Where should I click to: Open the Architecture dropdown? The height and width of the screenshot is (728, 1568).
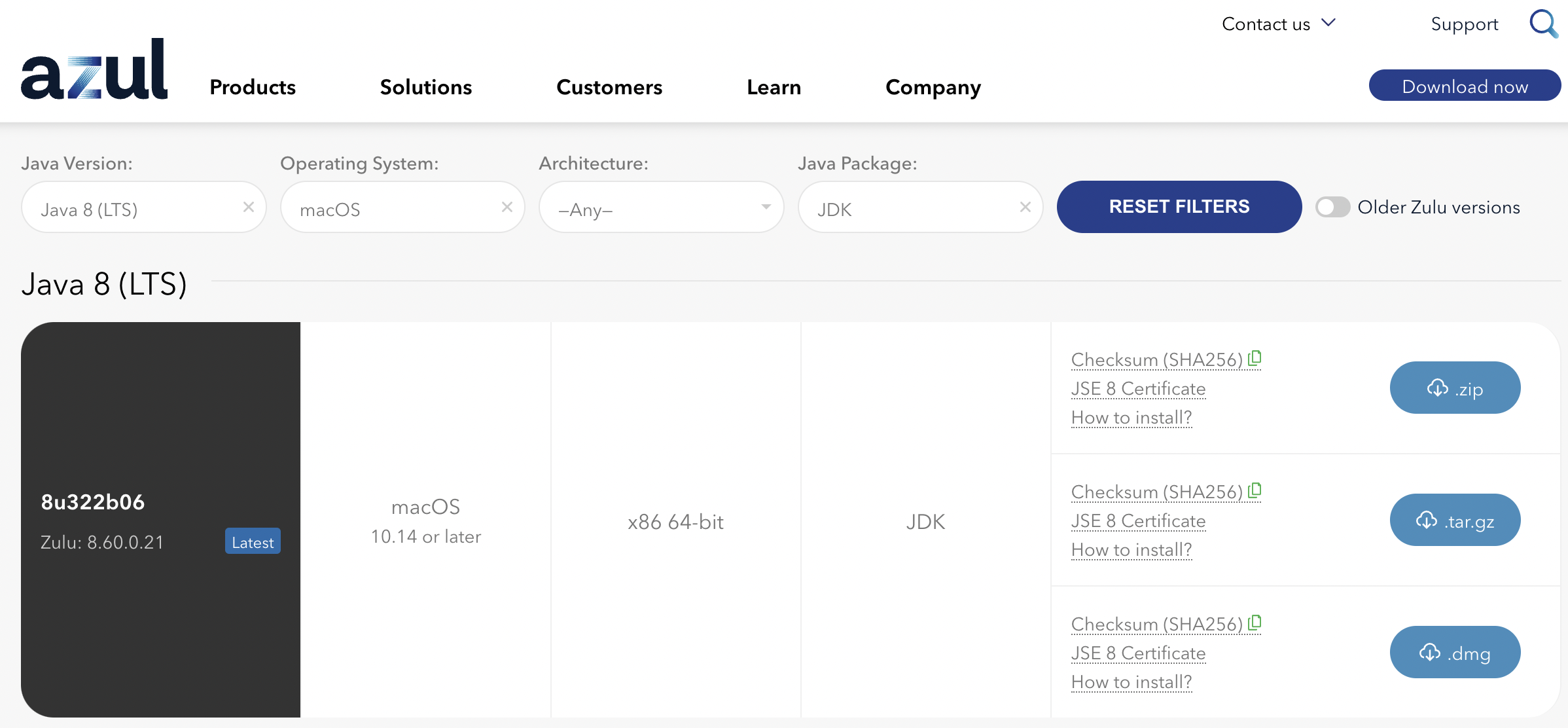tap(661, 207)
